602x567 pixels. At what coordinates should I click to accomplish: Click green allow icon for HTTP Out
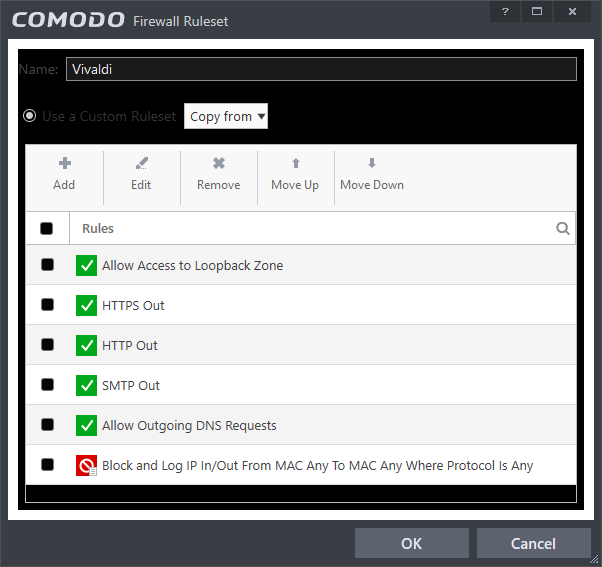point(86,345)
